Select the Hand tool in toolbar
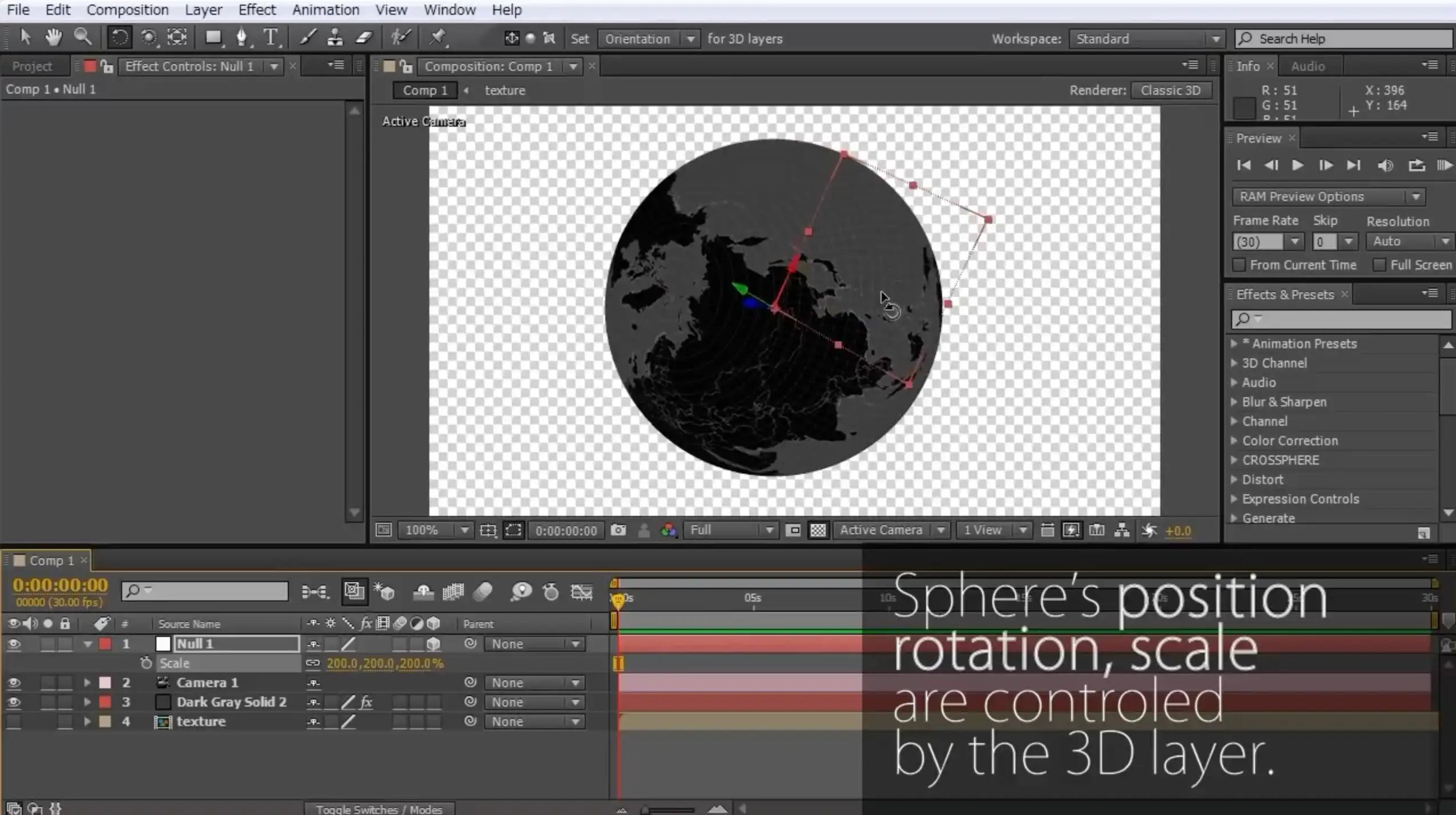 (53, 38)
